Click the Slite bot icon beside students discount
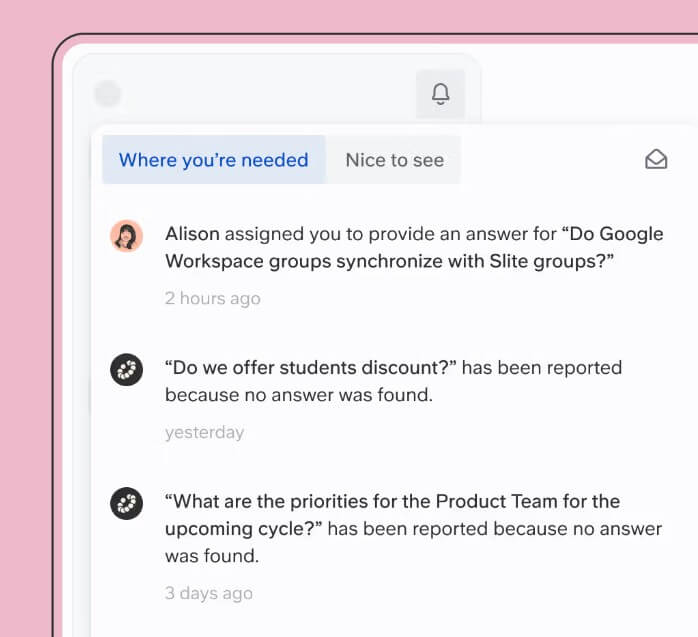This screenshot has width=698, height=637. pos(126,369)
